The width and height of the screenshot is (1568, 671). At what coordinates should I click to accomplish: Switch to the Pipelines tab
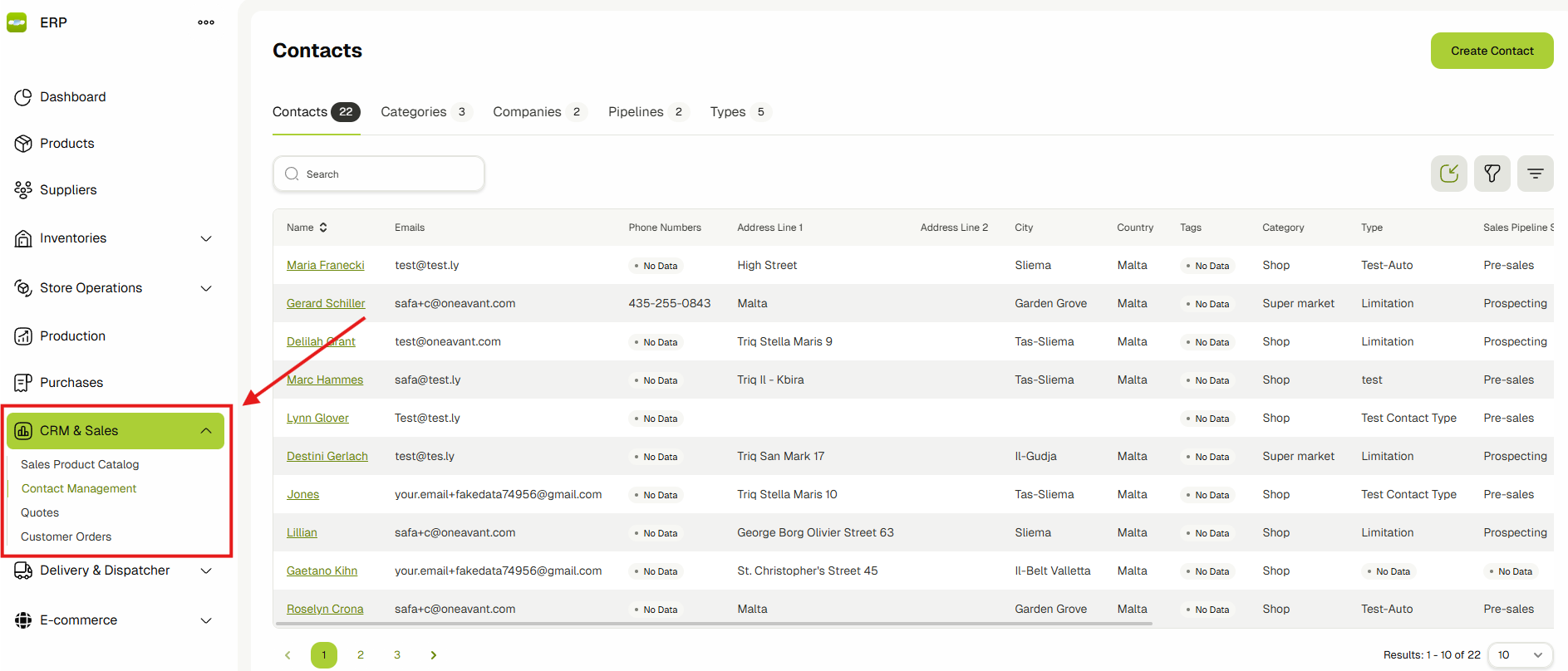point(636,112)
